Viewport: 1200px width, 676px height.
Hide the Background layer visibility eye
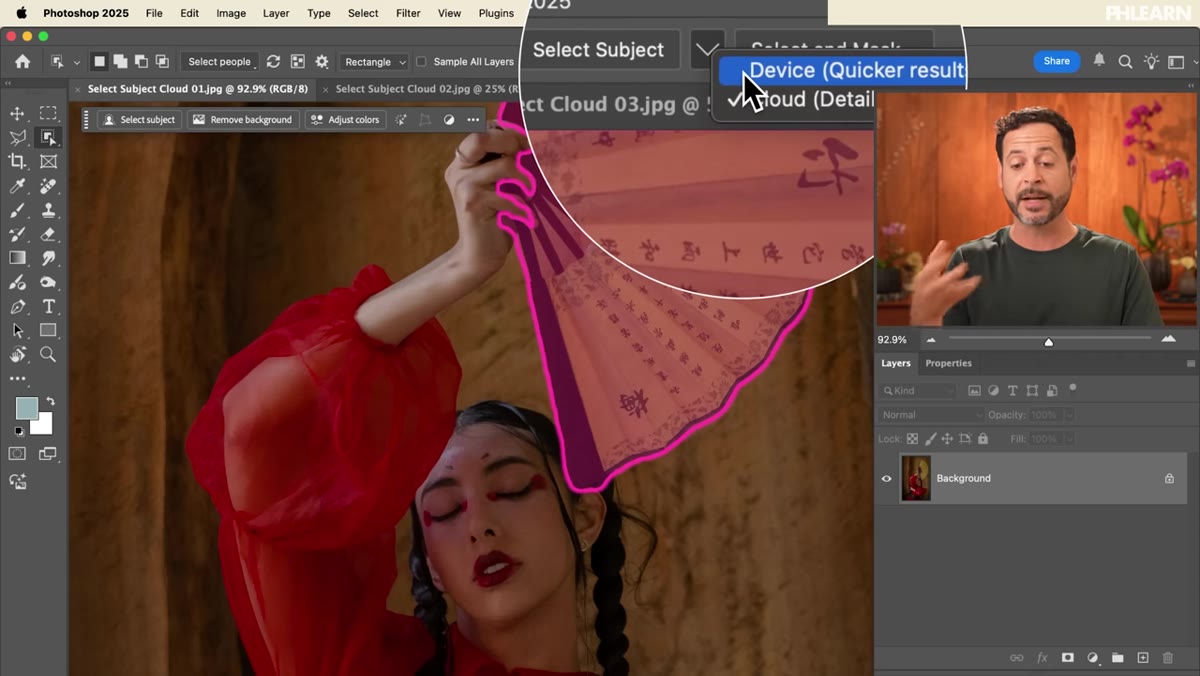pos(886,478)
